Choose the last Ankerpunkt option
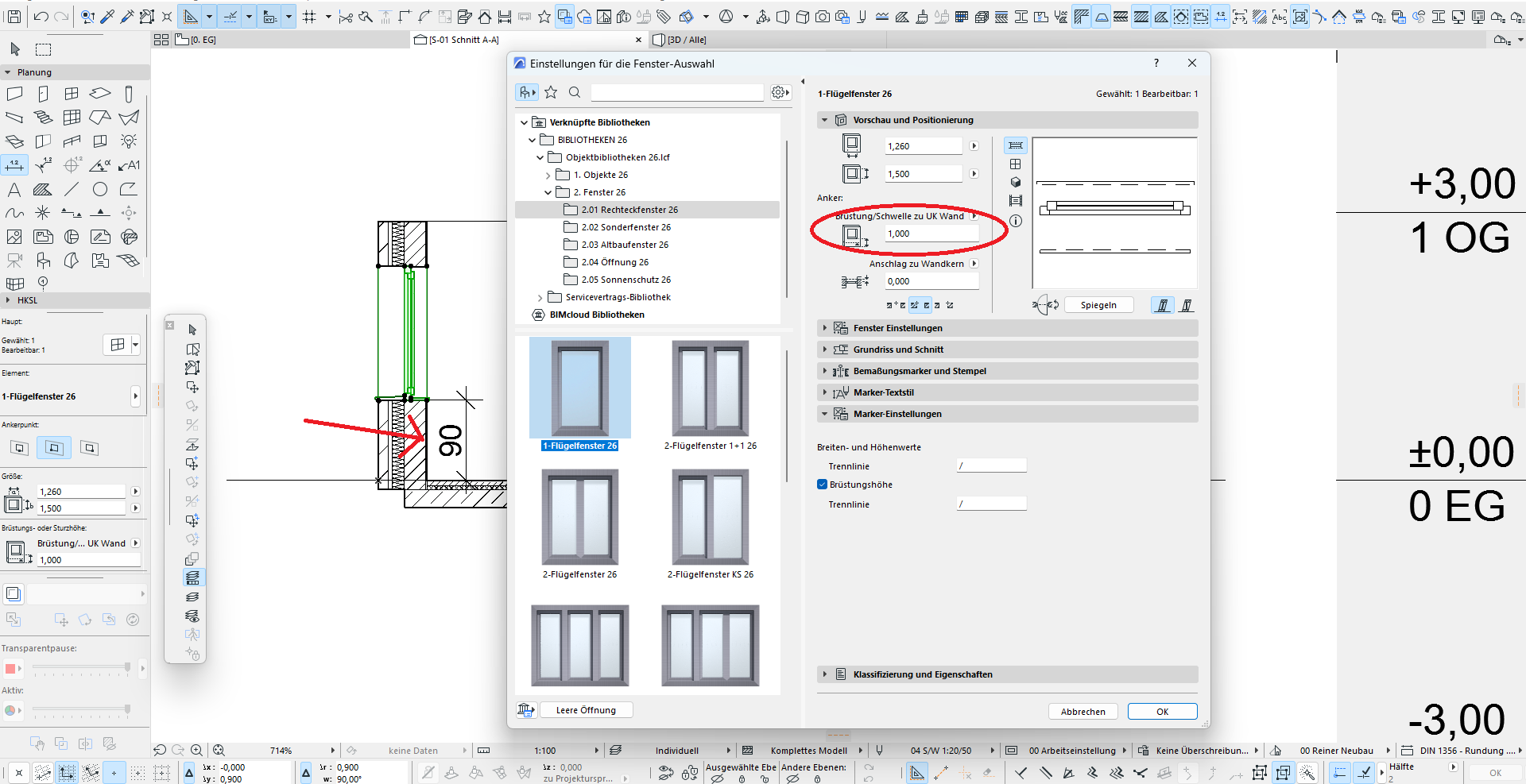 point(90,448)
